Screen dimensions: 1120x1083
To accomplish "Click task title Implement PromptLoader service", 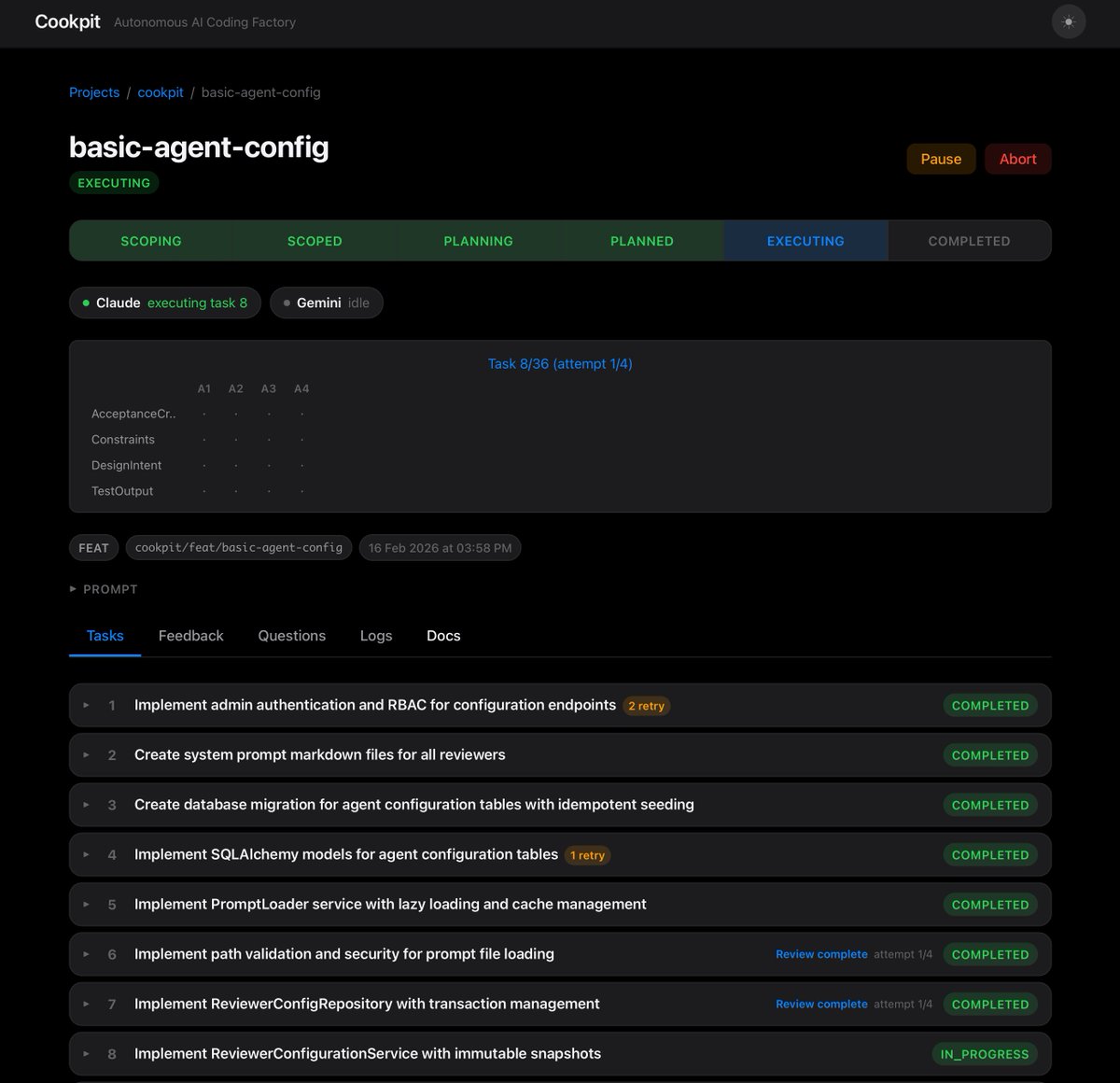I will coord(390,904).
